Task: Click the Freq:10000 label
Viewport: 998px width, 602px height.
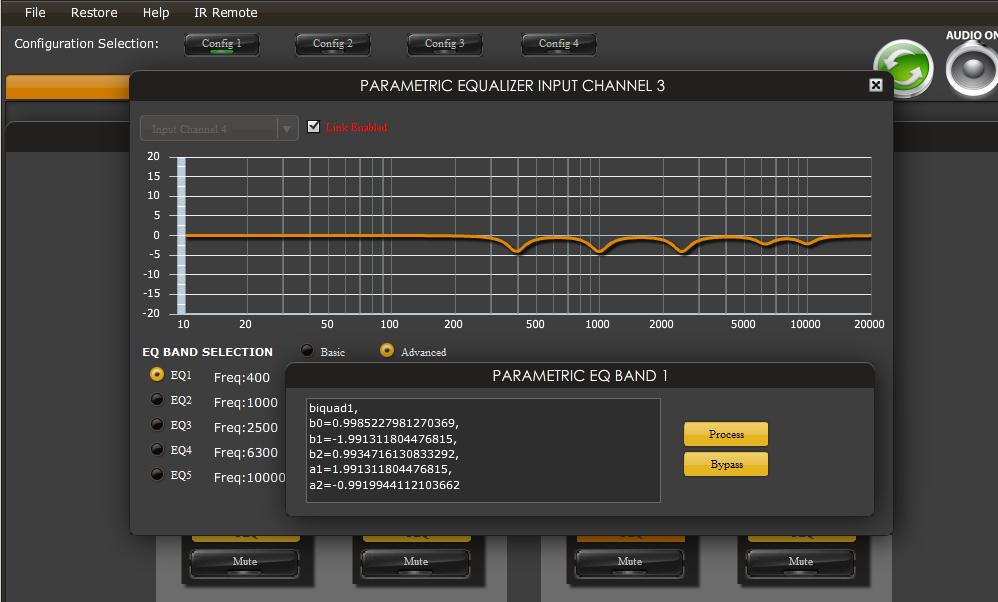Action: tap(250, 477)
